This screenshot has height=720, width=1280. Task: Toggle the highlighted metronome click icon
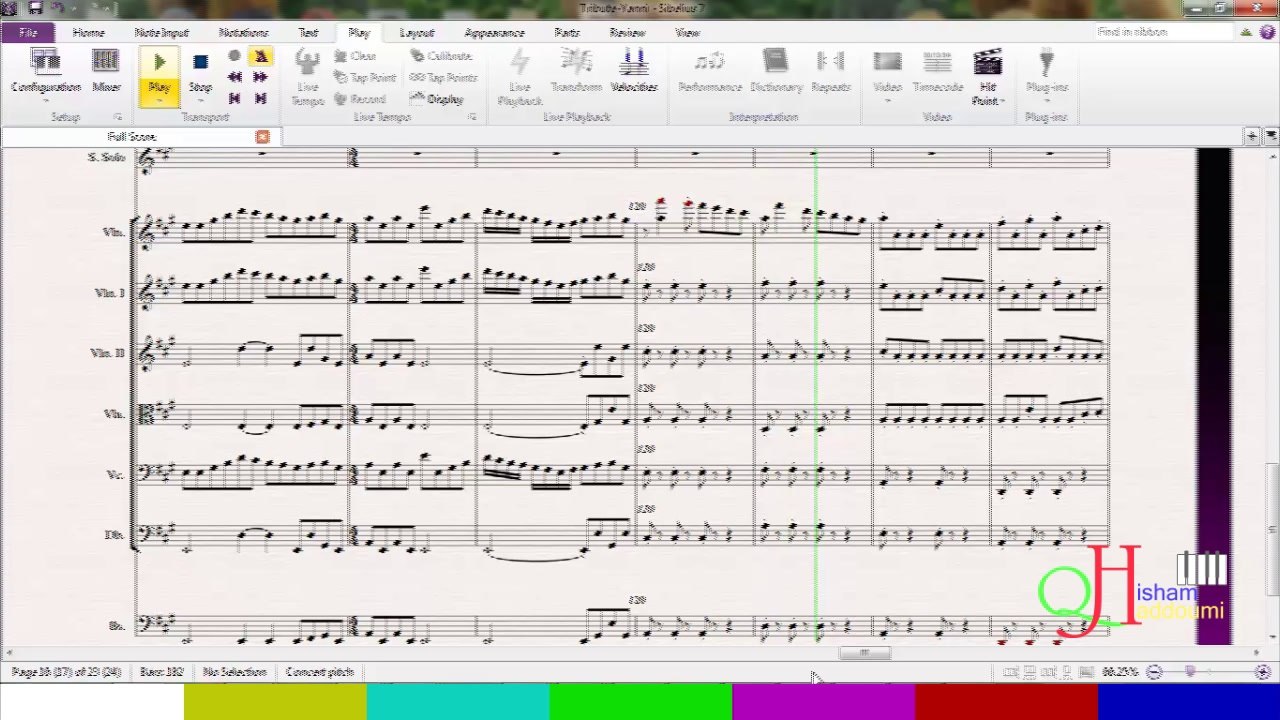click(x=260, y=56)
